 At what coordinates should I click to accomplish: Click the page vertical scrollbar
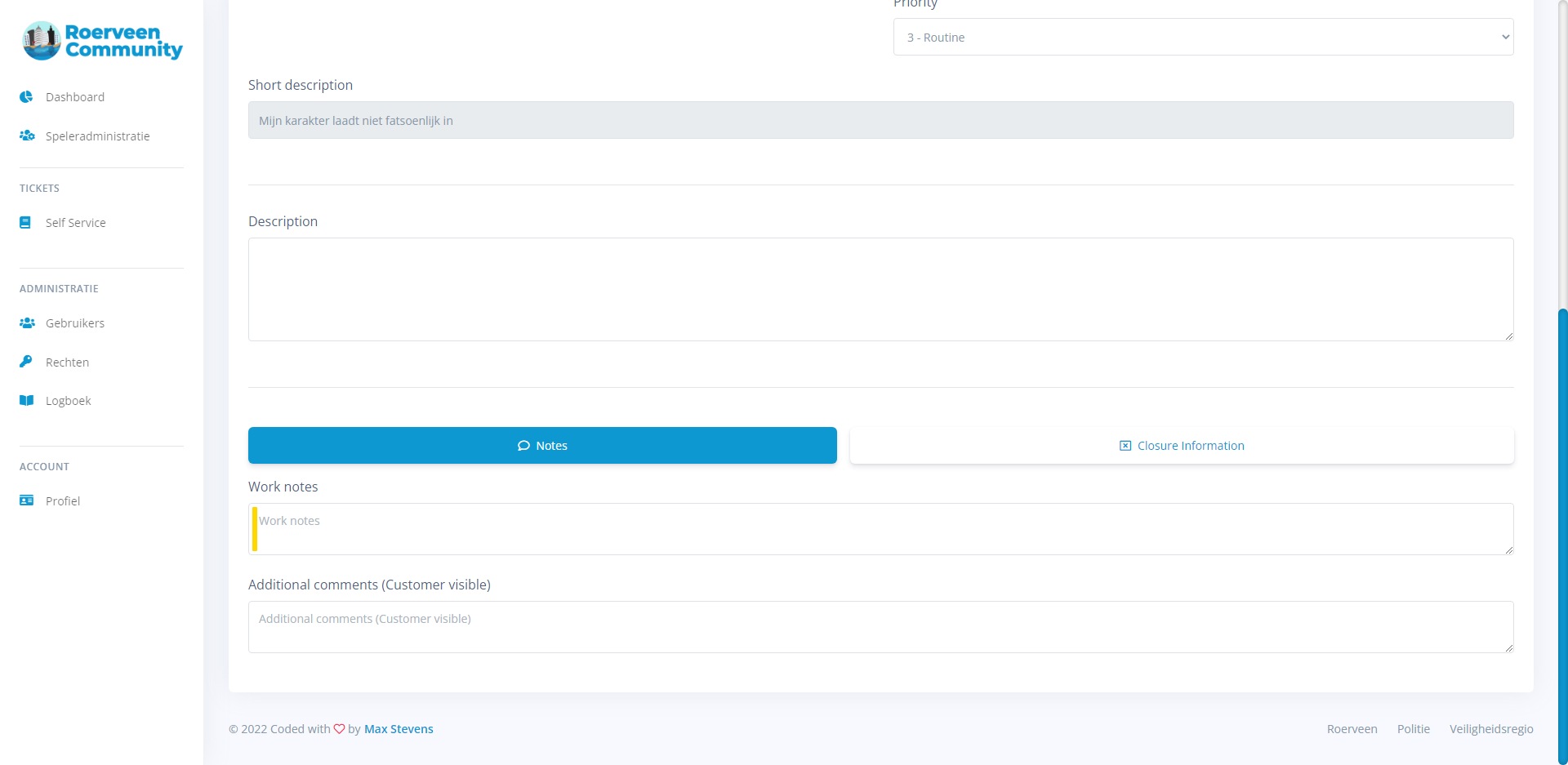click(1562, 531)
